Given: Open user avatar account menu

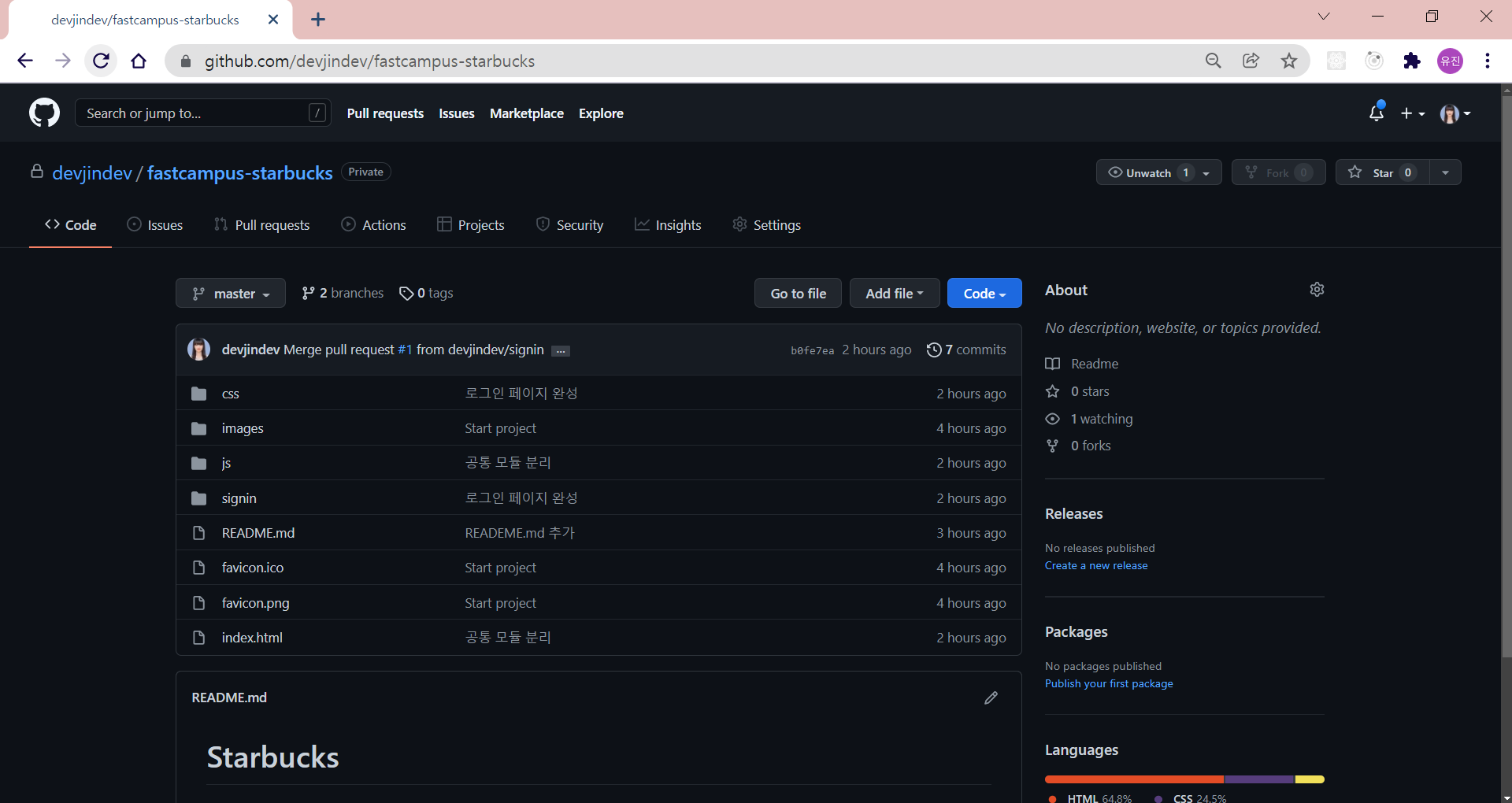Looking at the screenshot, I should coord(1455,113).
